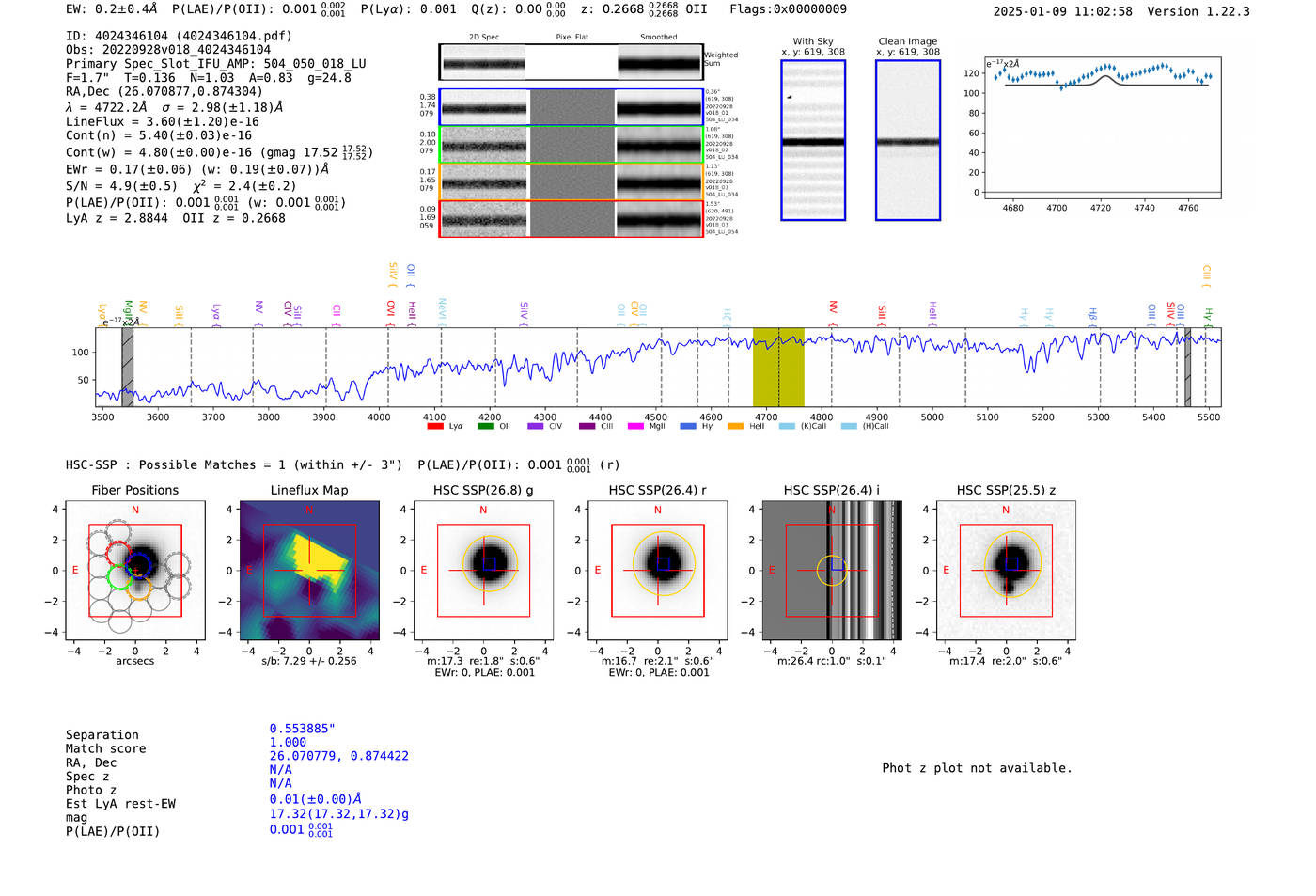Screen dimensions: 1316x896
Task: Select the red-bordered 2D spectrum row
Action: click(572, 219)
